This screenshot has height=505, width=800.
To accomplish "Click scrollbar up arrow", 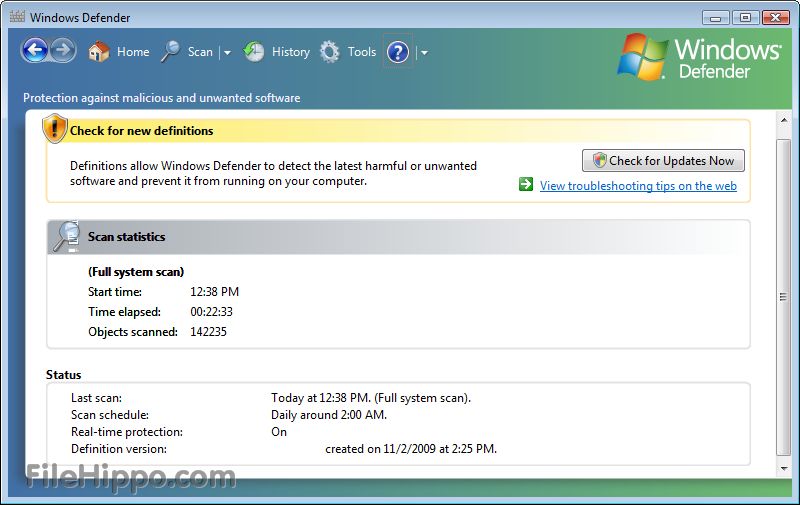I will coord(784,120).
